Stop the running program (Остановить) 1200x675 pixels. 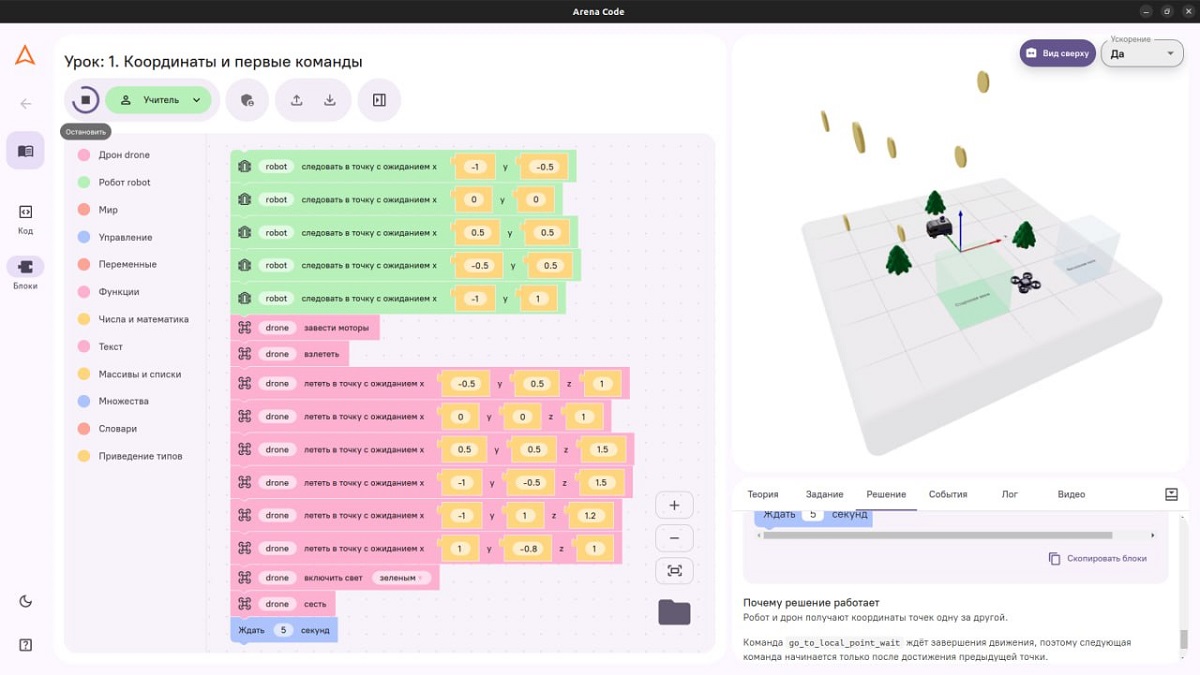pyautogui.click(x=85, y=100)
